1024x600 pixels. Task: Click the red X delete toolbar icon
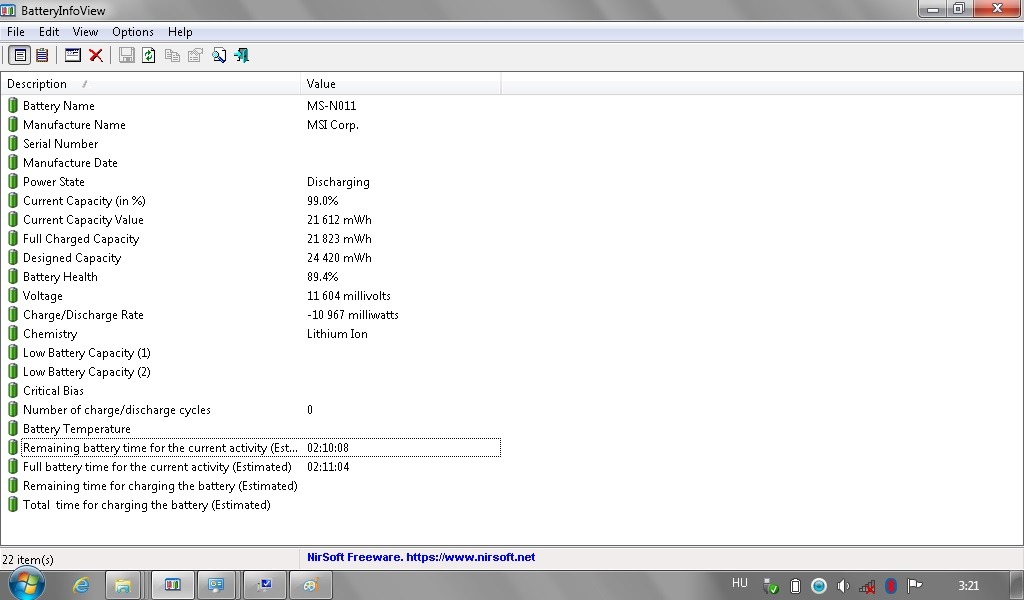[x=96, y=55]
